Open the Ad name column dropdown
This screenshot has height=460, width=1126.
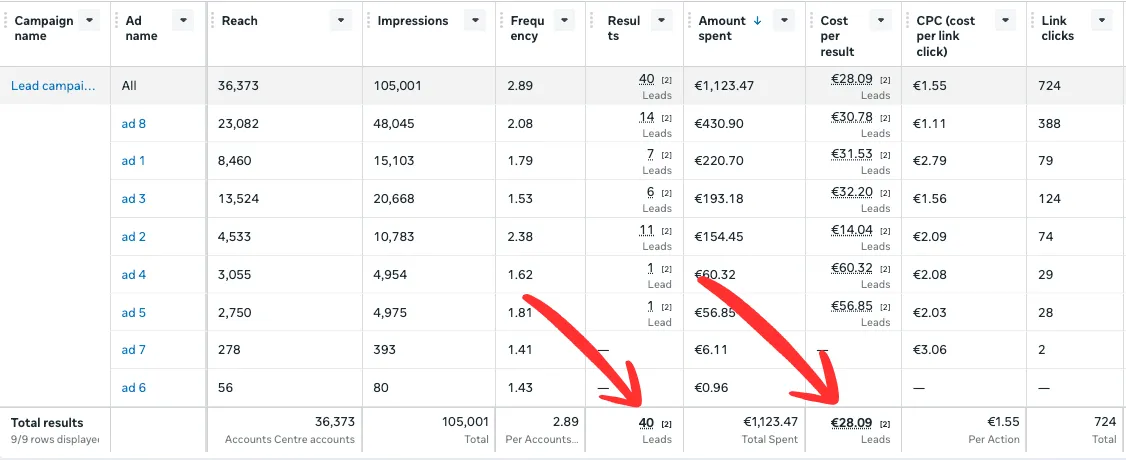(182, 21)
